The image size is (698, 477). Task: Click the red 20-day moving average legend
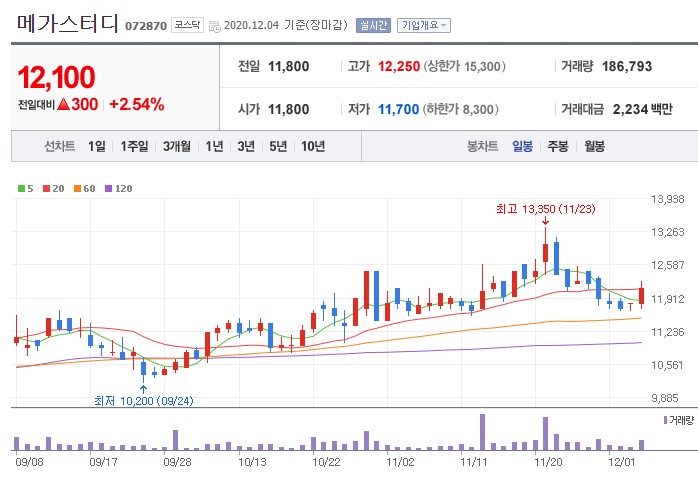(53, 189)
